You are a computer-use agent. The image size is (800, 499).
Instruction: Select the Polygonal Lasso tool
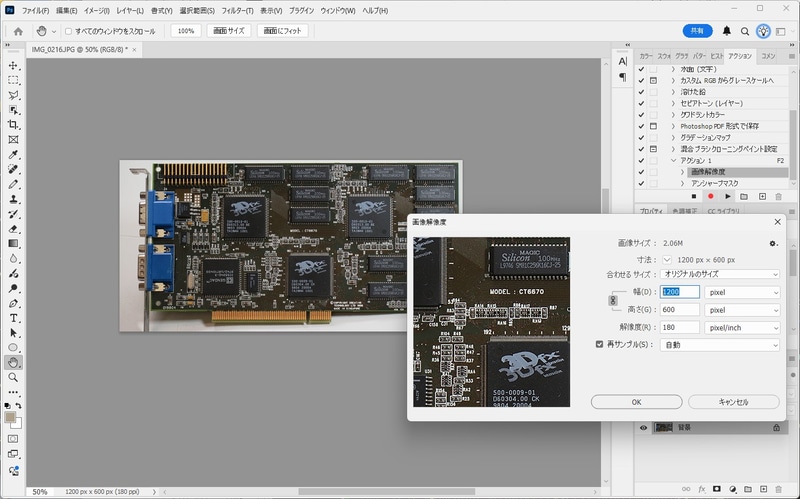point(13,95)
